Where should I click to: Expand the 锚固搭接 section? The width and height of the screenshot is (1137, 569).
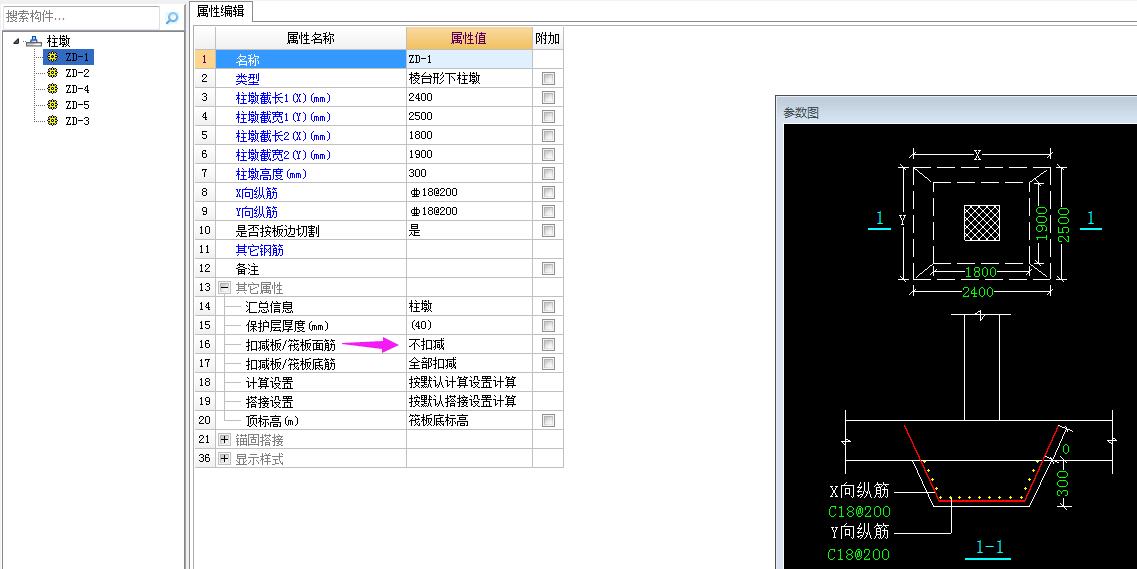(224, 439)
